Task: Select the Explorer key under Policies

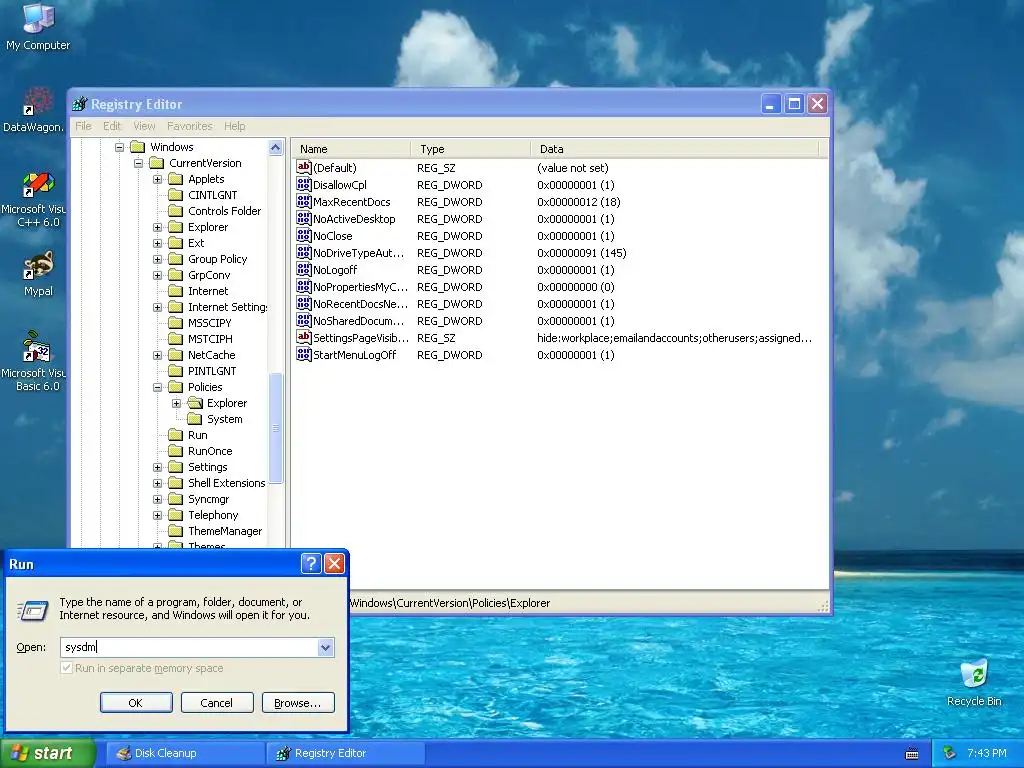Action: (x=227, y=404)
